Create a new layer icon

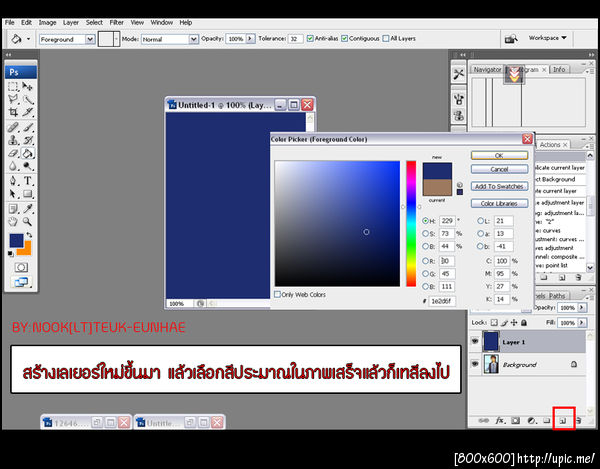pyautogui.click(x=563, y=420)
